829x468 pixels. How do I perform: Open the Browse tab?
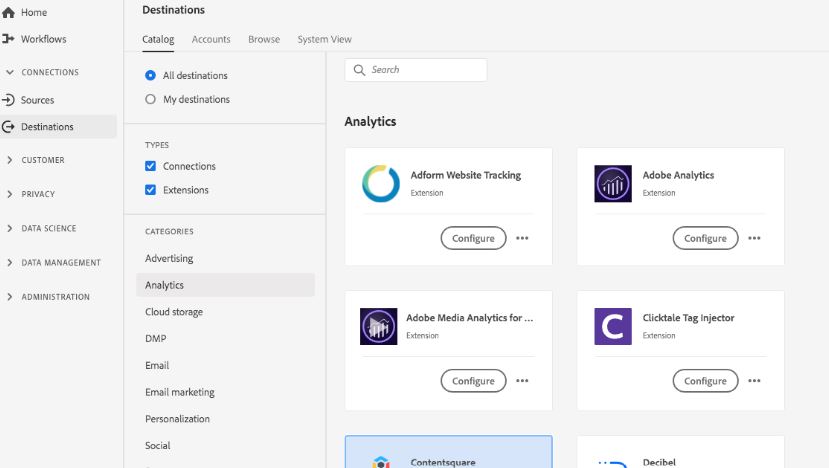264,39
